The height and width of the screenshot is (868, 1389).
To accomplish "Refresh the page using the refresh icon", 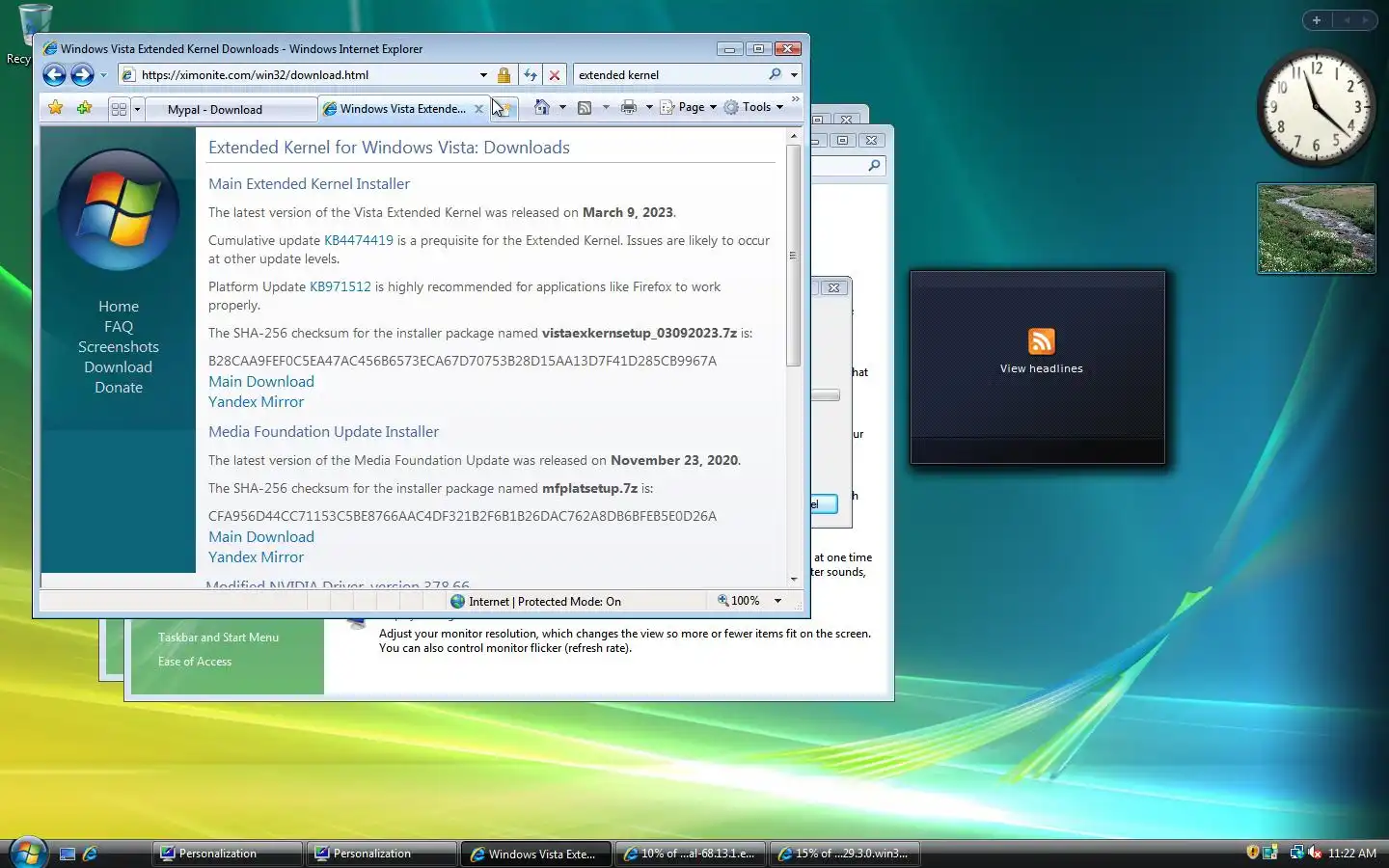I will click(530, 74).
